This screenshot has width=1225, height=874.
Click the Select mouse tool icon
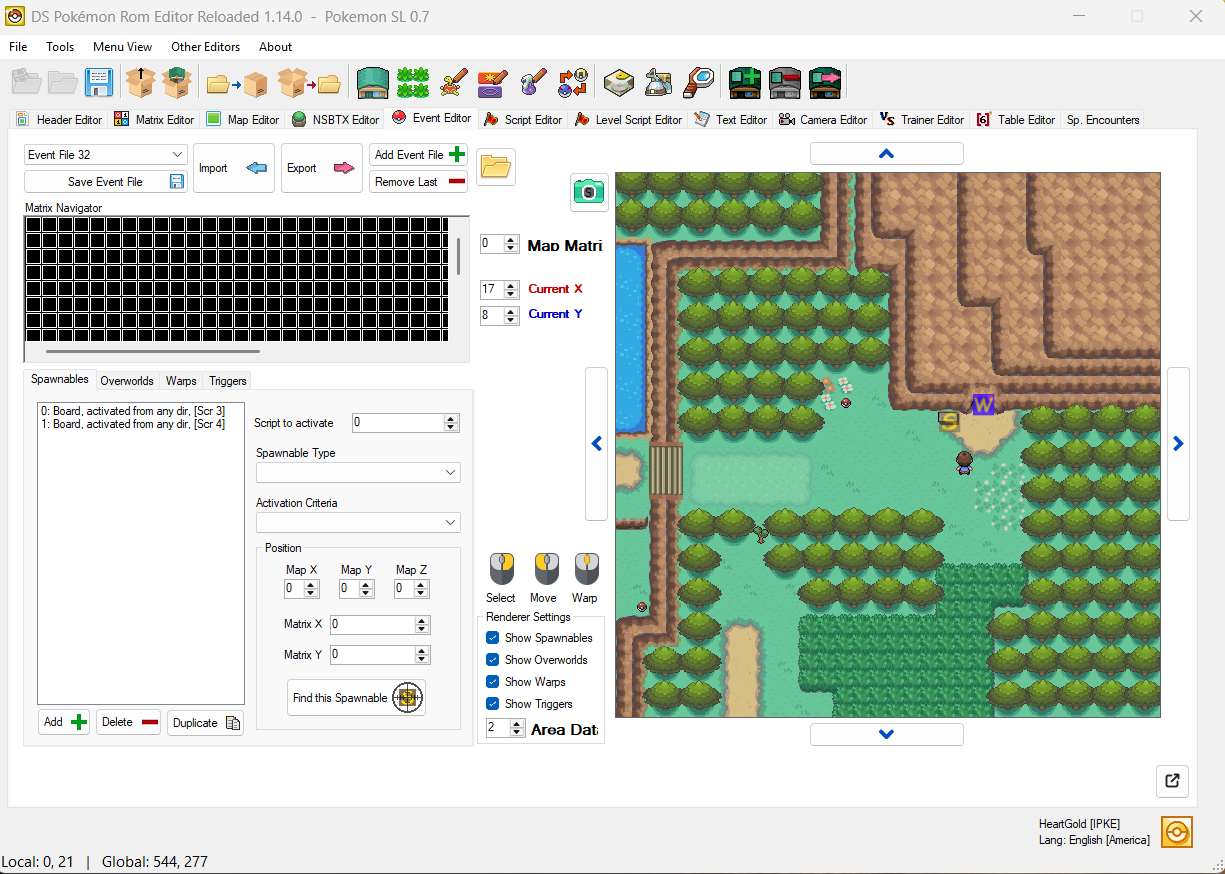click(x=501, y=570)
